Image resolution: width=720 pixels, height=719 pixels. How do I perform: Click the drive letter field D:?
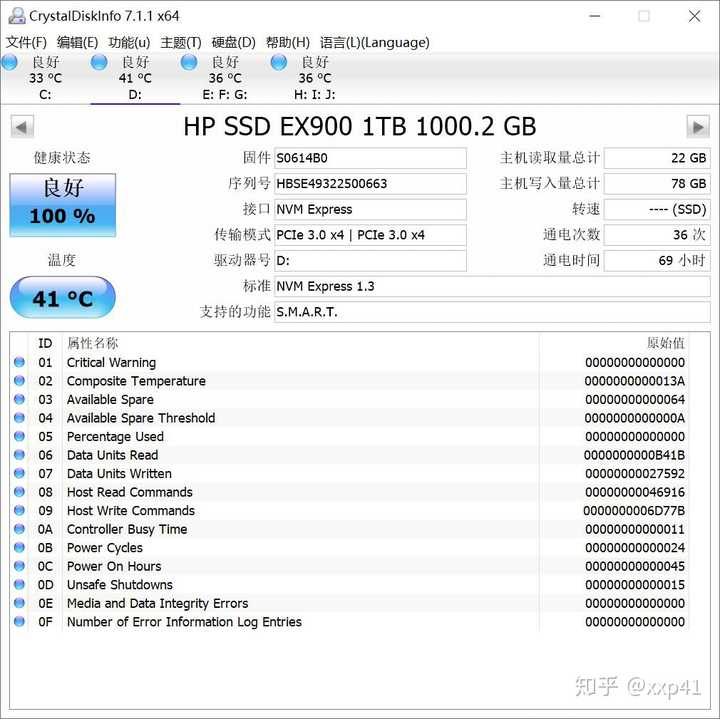point(370,261)
